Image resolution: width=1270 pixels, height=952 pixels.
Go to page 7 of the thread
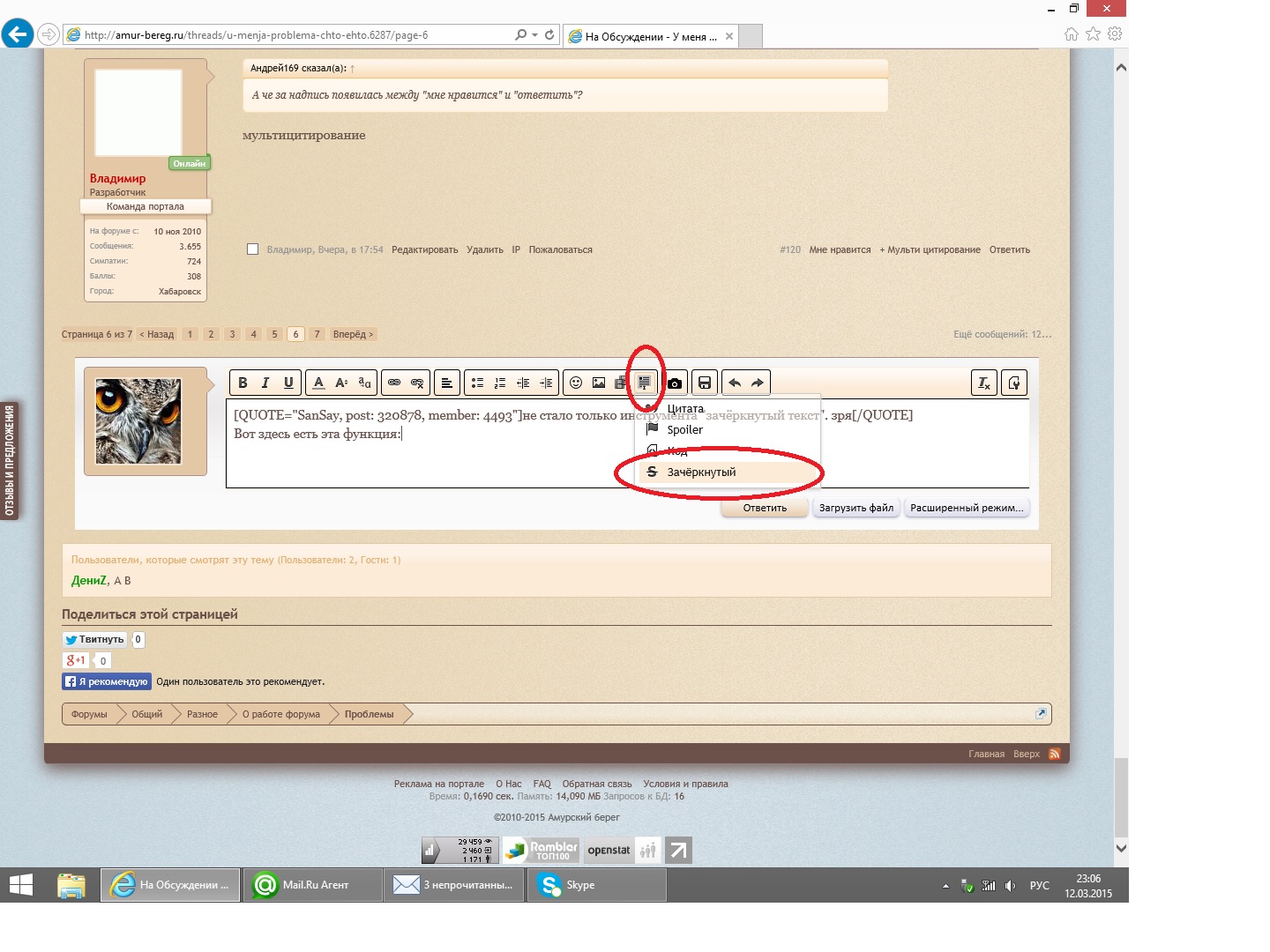(x=317, y=334)
